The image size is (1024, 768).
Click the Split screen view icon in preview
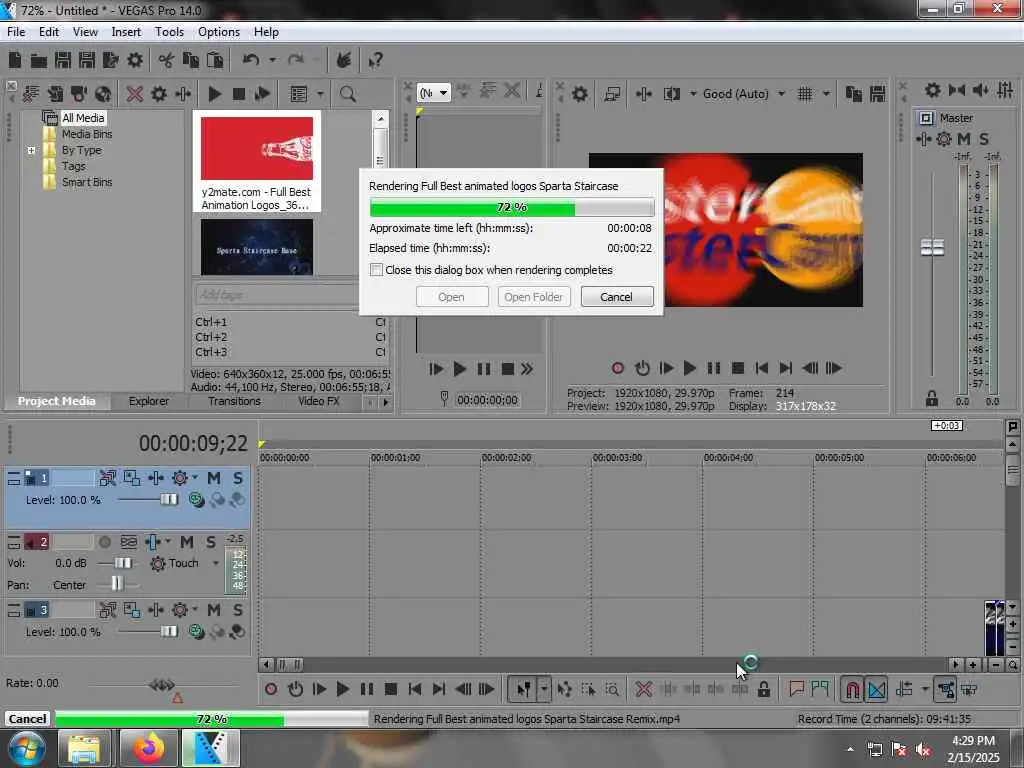click(x=671, y=94)
